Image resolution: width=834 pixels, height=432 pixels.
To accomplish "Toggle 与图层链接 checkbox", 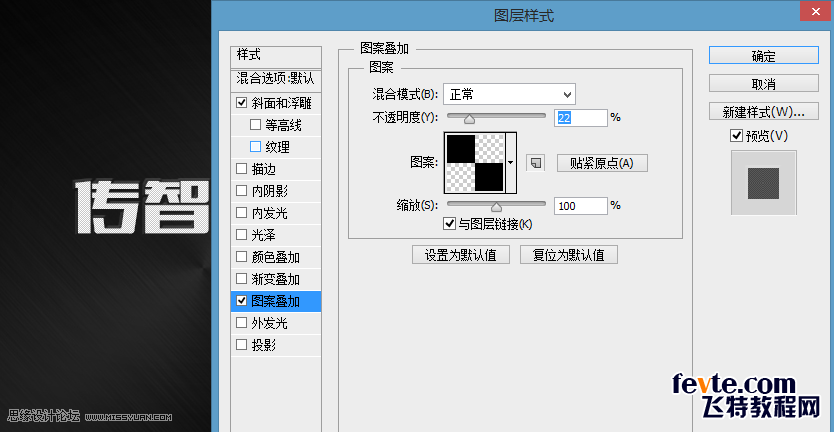I will (x=449, y=223).
